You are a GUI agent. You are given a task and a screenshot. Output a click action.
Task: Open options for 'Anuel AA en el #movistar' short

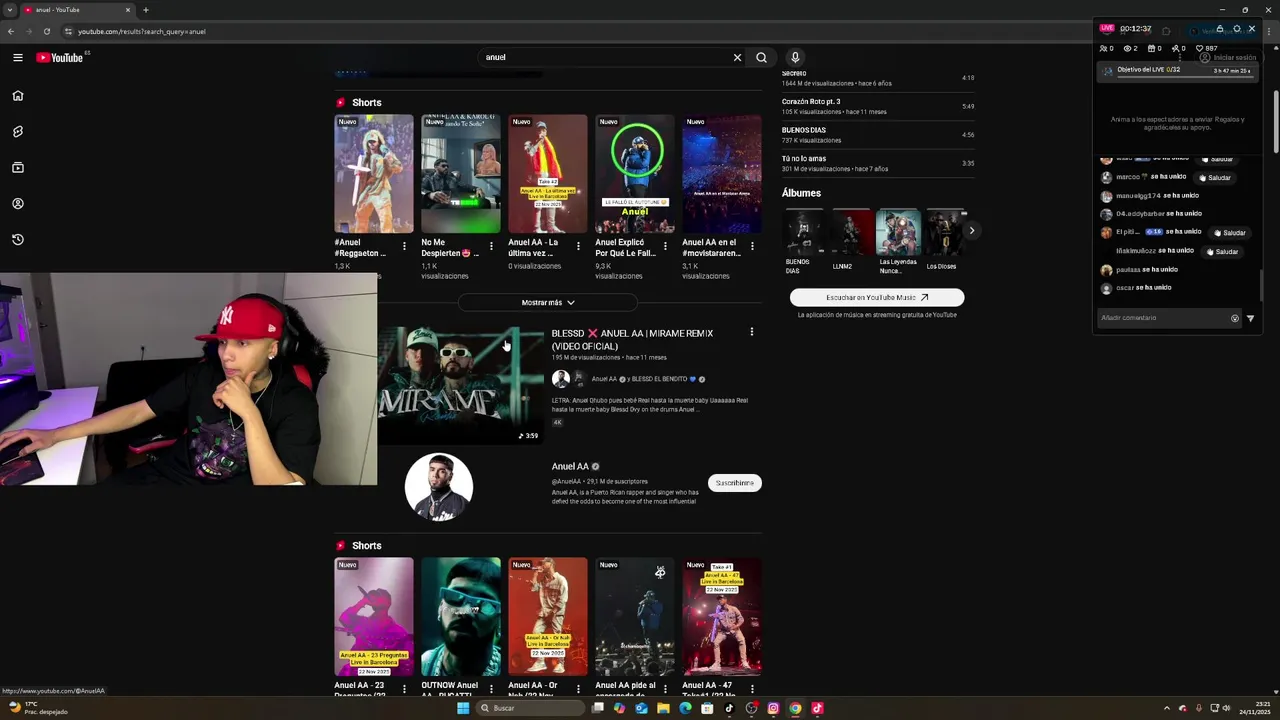pos(752,246)
